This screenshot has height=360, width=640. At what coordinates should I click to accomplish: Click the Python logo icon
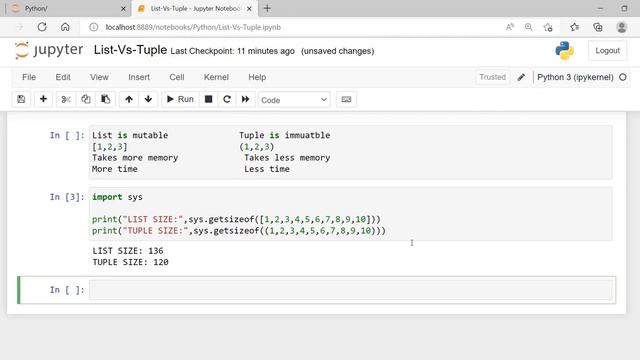pos(564,51)
